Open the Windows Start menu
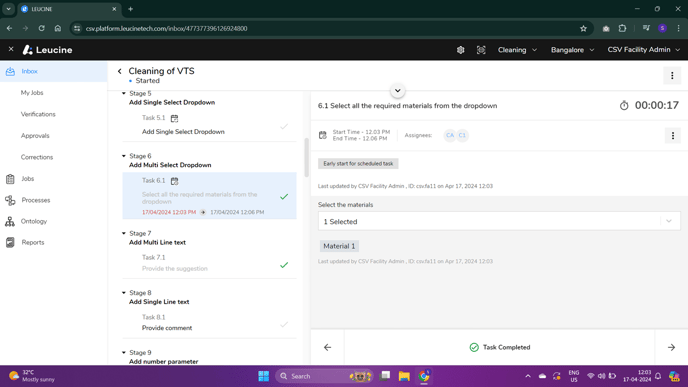The image size is (688, 387). [x=264, y=376]
